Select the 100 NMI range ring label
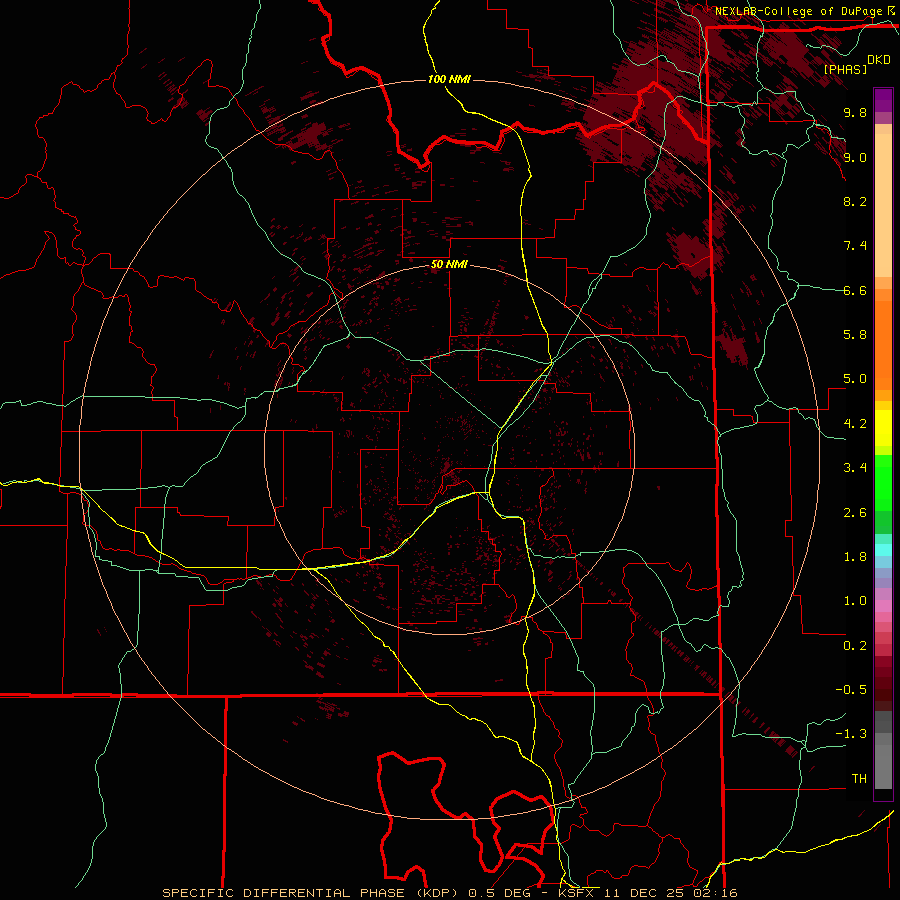Viewport: 900px width, 900px height. tap(449, 79)
